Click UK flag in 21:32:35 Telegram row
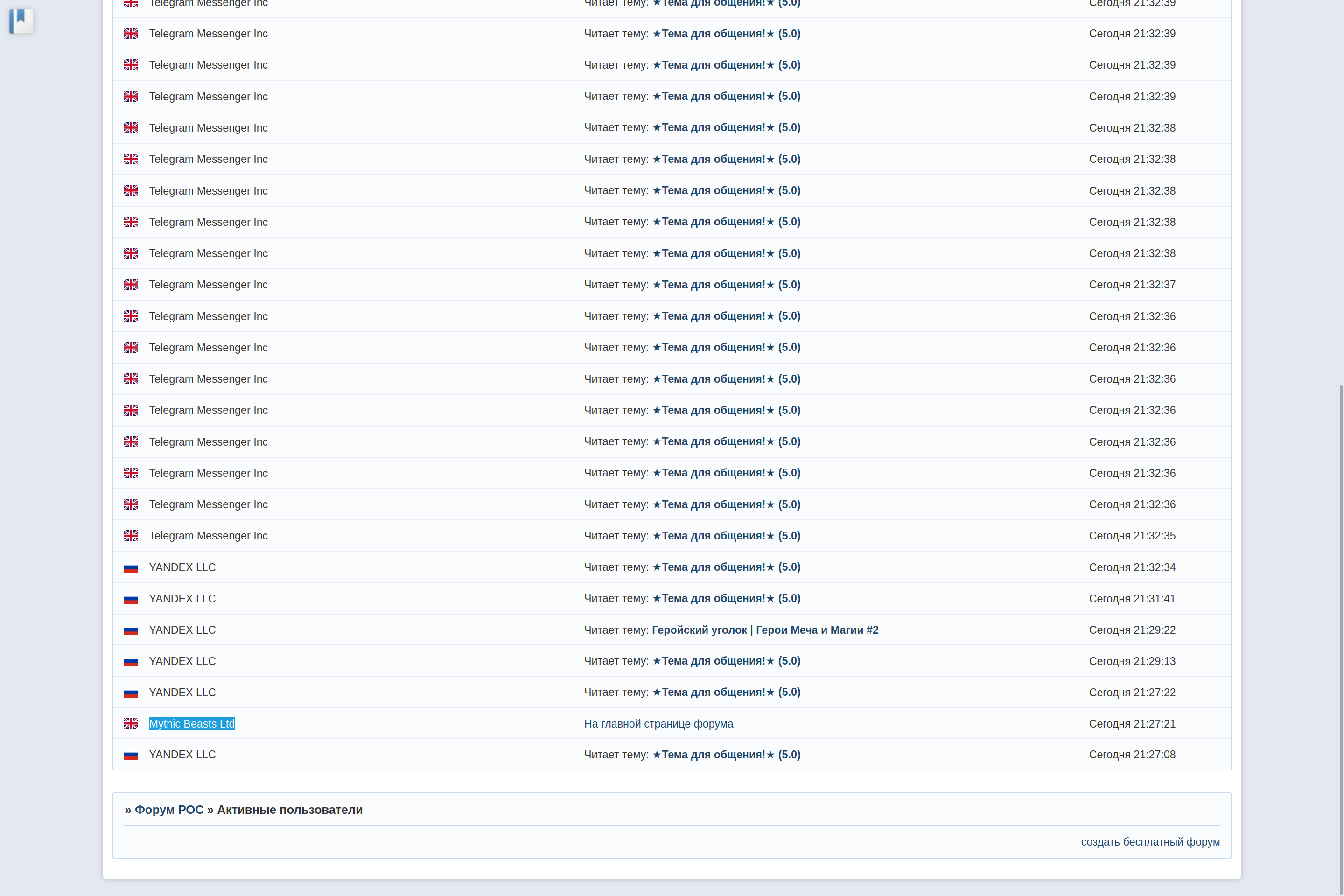The height and width of the screenshot is (896, 1344). [131, 535]
